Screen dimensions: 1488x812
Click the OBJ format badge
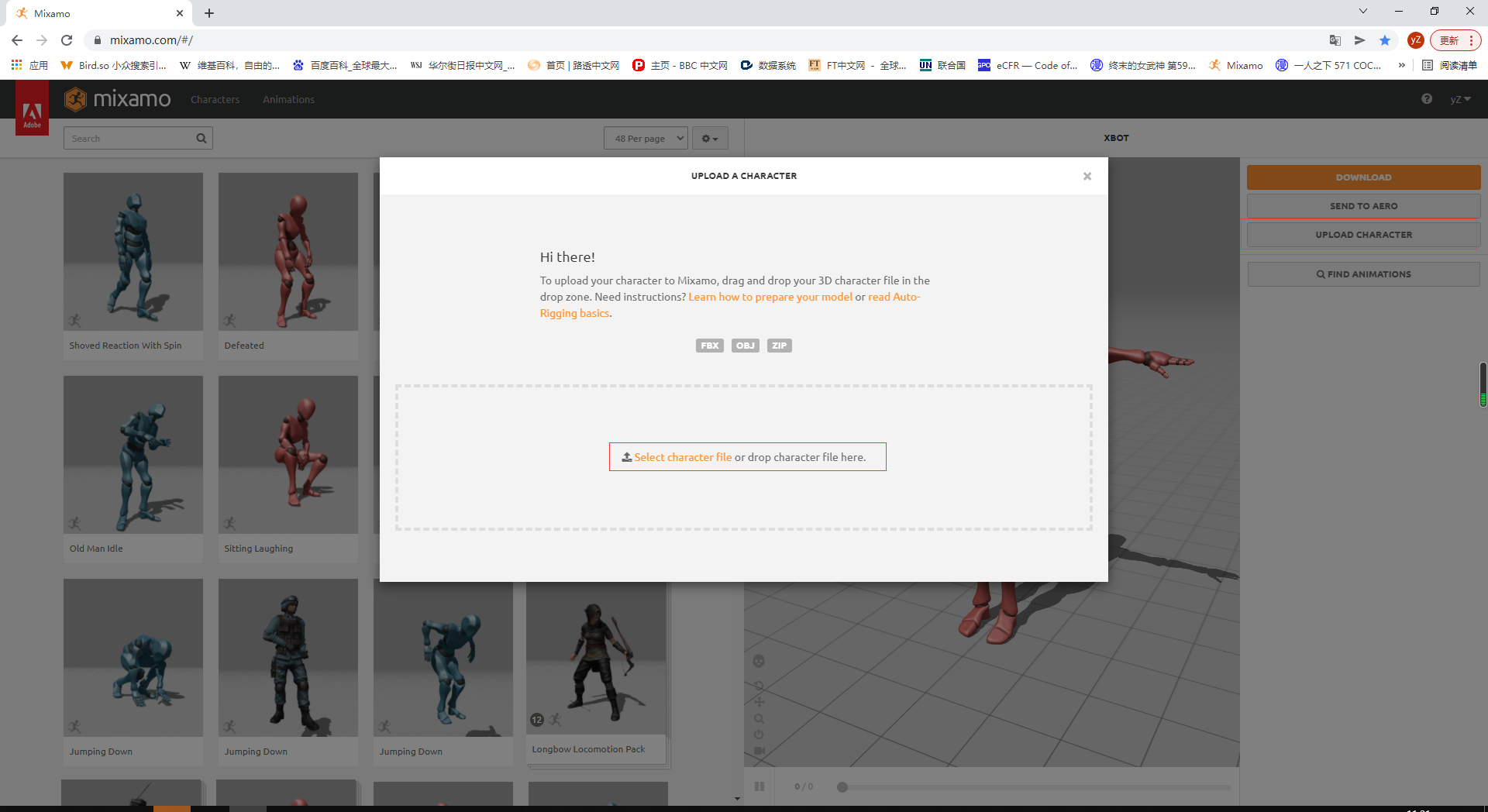pyautogui.click(x=746, y=346)
